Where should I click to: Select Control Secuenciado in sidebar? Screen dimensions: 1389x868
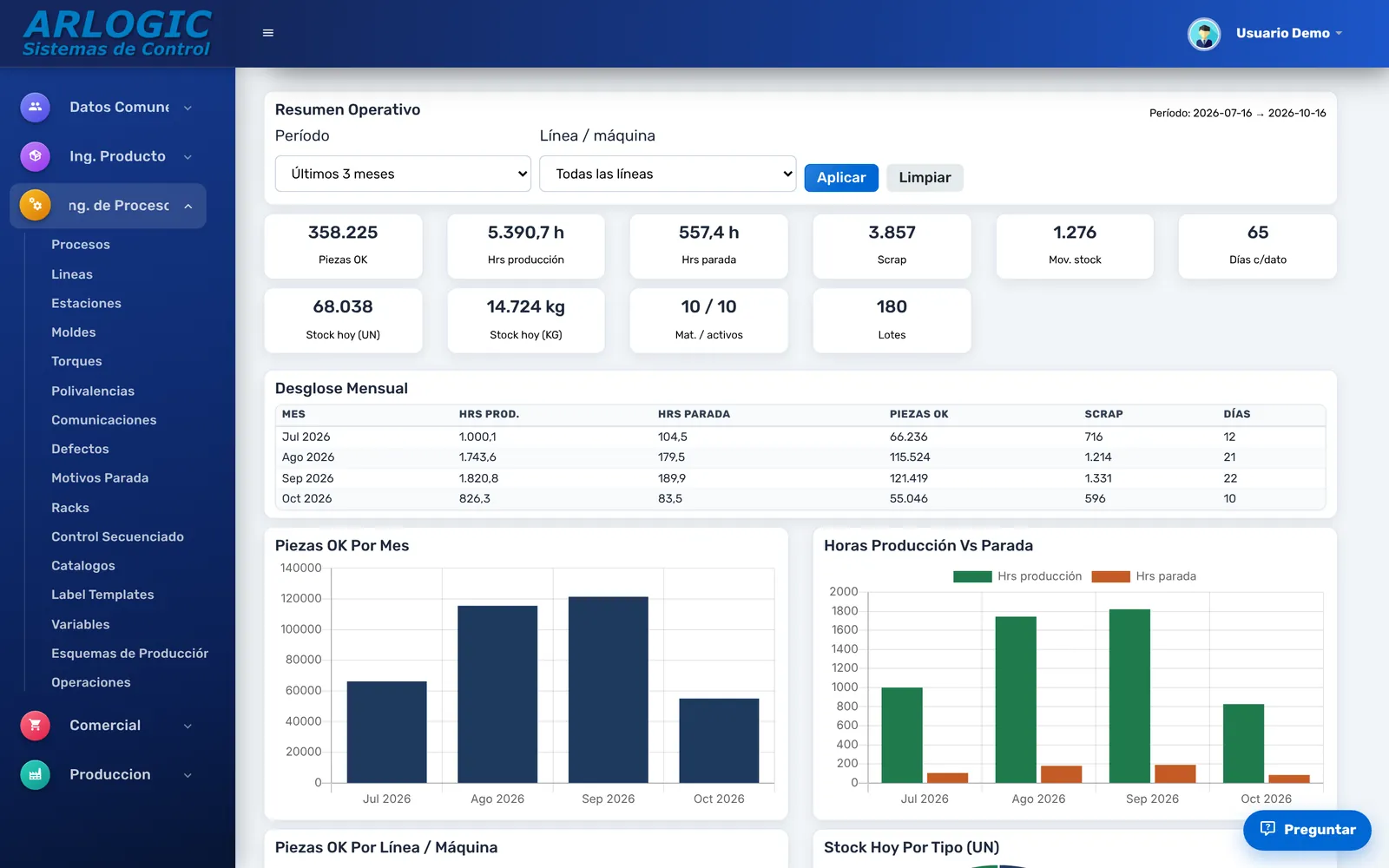coord(117,536)
